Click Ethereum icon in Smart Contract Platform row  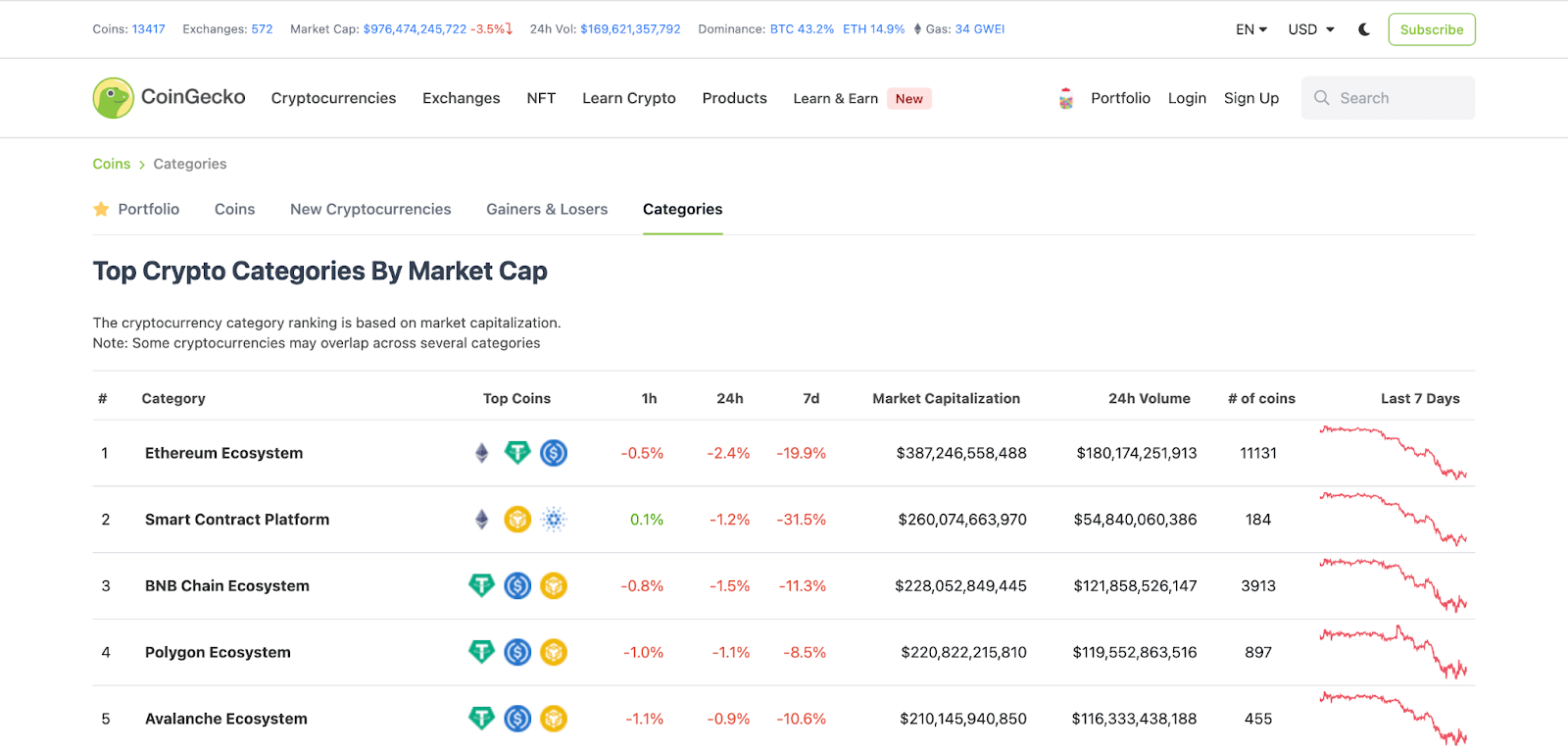(481, 520)
